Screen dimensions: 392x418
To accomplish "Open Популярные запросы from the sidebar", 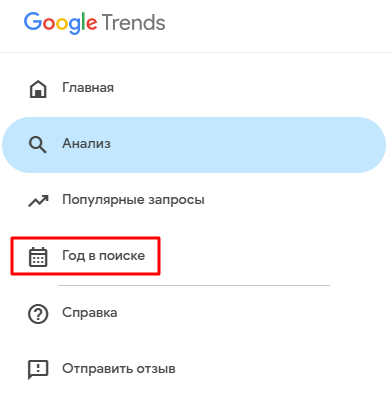I will click(133, 200).
